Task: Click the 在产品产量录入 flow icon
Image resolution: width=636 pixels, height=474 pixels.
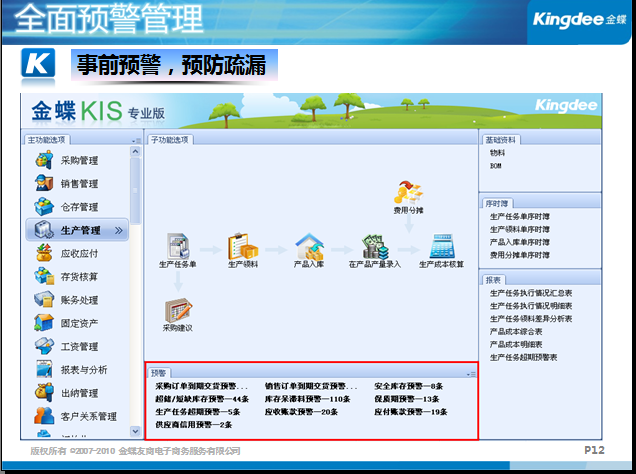Action: point(375,247)
